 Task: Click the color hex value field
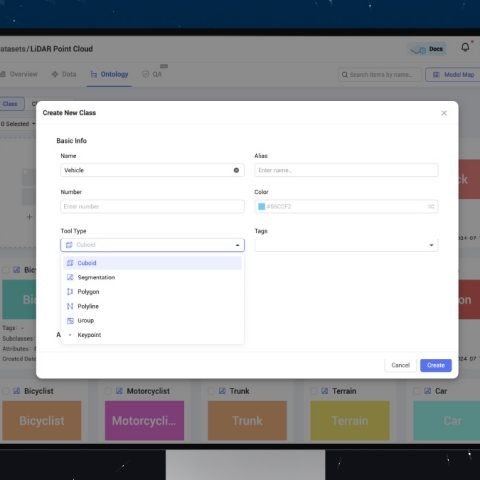coord(346,207)
